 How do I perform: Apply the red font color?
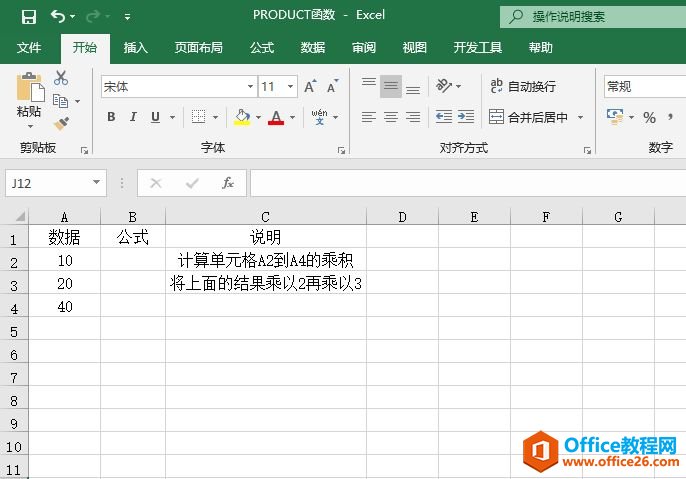(x=276, y=117)
